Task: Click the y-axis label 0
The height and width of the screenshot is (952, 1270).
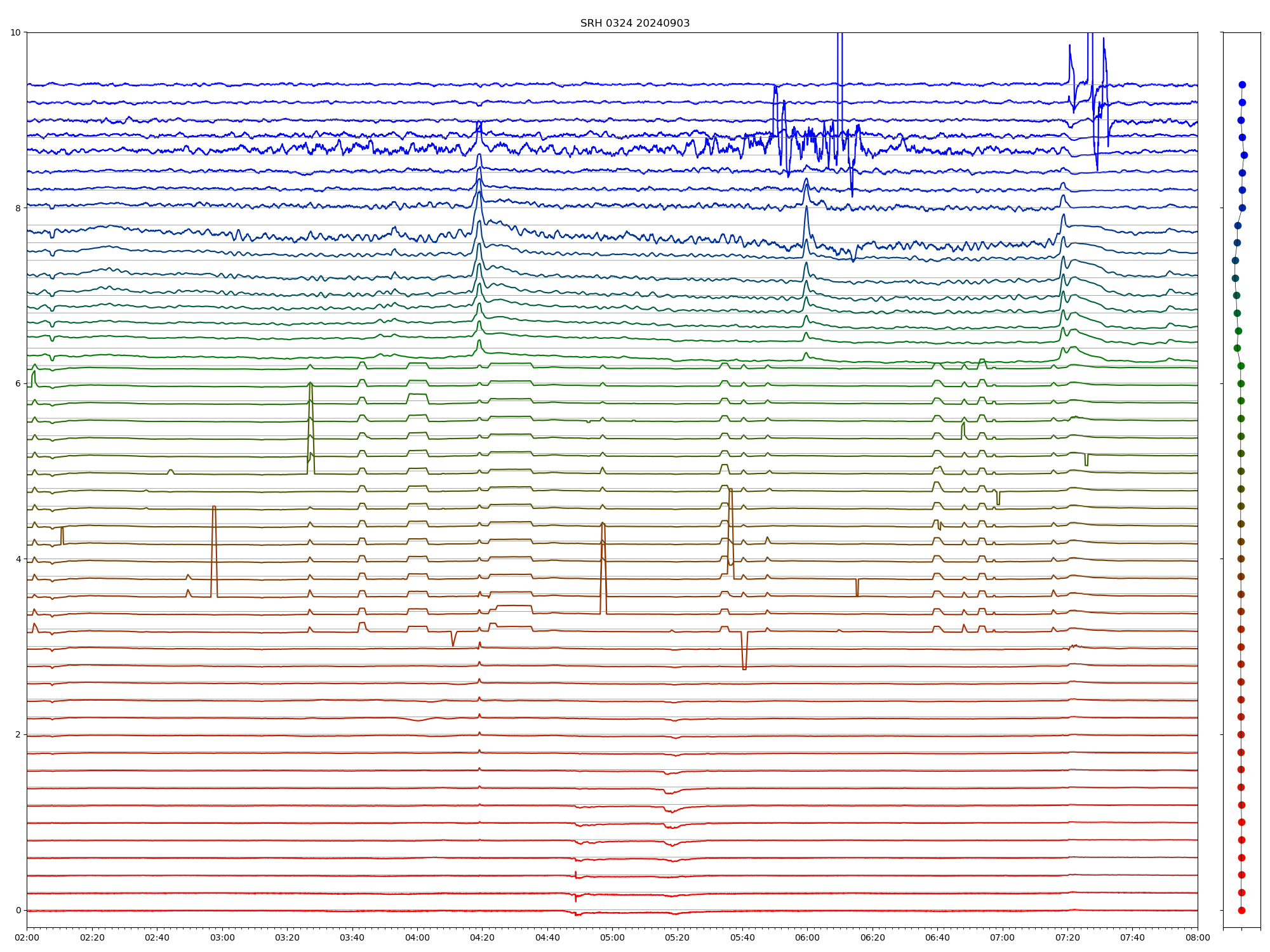Action: click(18, 910)
